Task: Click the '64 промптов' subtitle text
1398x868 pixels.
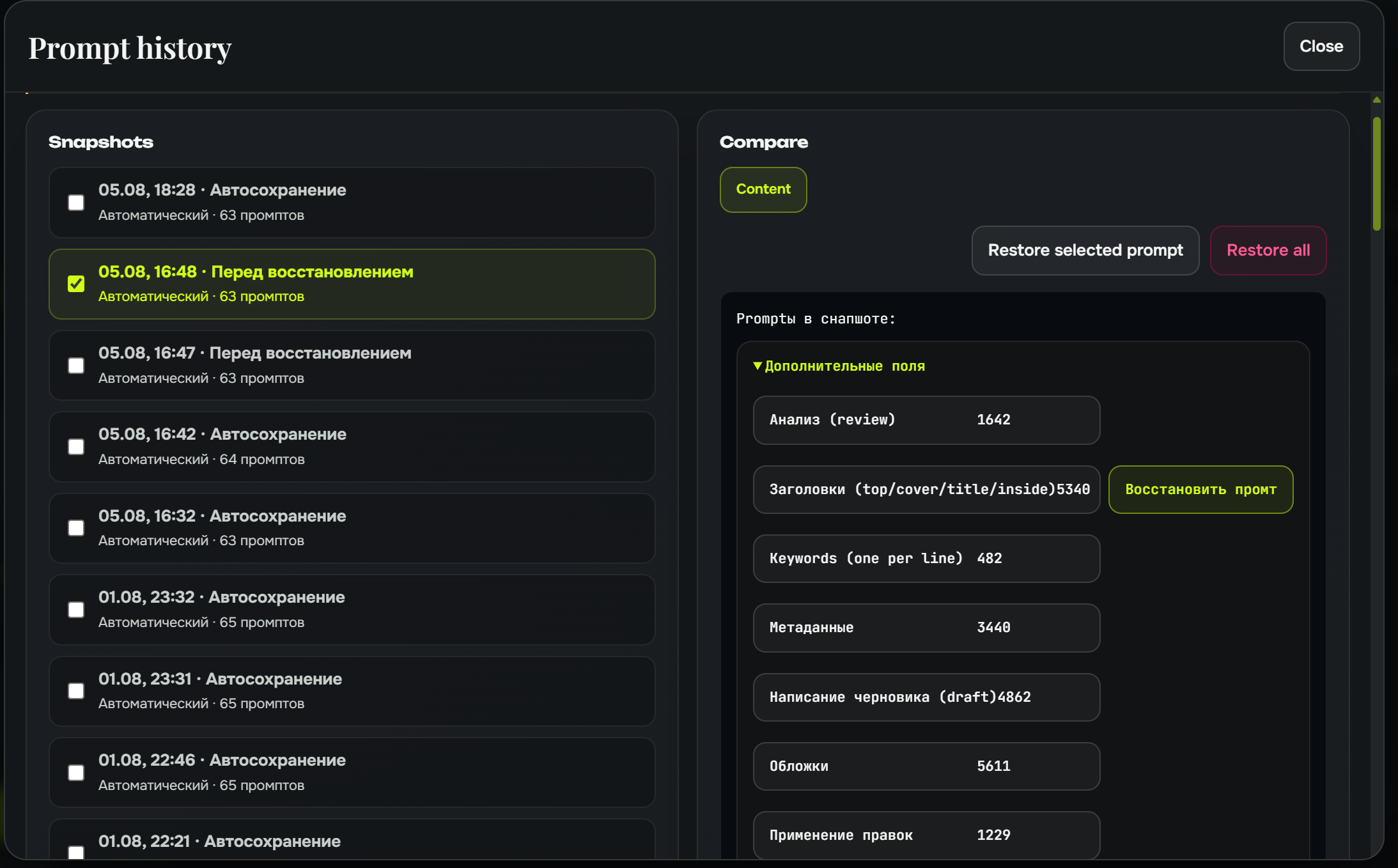Action: pyautogui.click(x=262, y=460)
